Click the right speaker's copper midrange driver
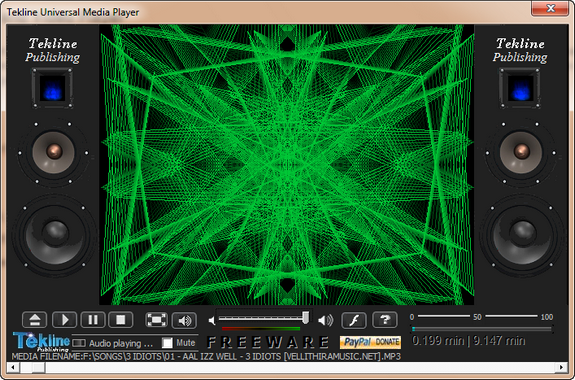Screen dimensions: 575x380 coord(521,152)
